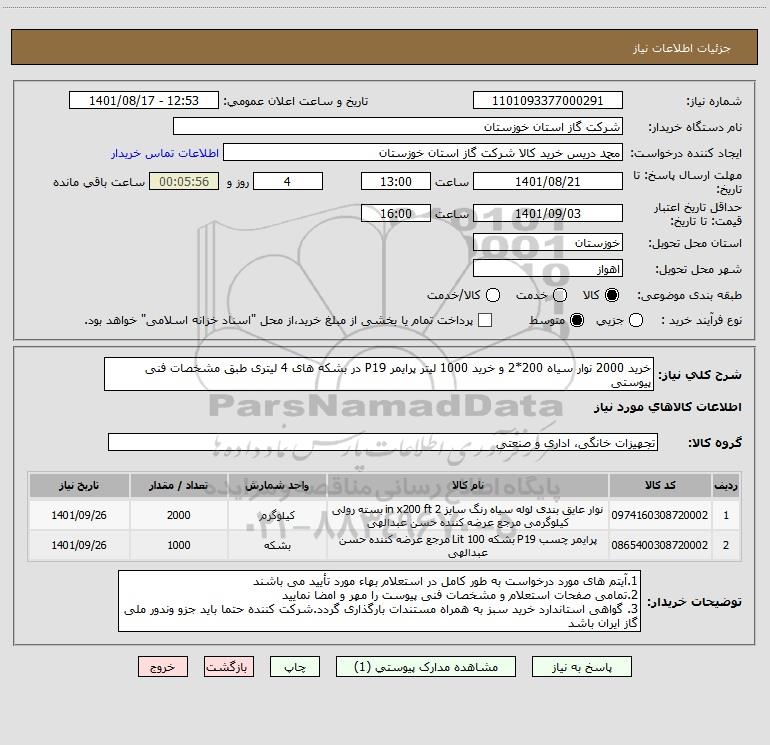Click the توضیحات خریدار label
The width and height of the screenshot is (770, 745).
694,602
